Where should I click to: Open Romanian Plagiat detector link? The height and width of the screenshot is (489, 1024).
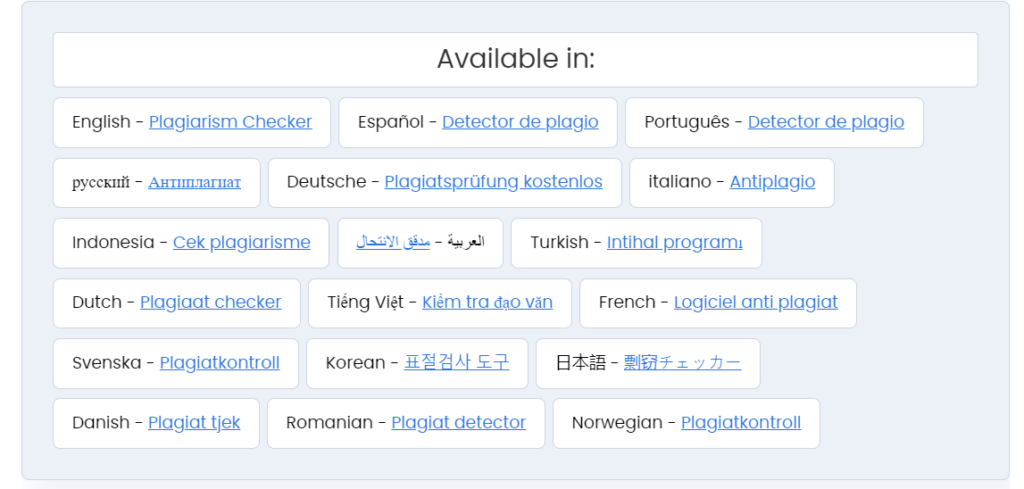(x=458, y=422)
